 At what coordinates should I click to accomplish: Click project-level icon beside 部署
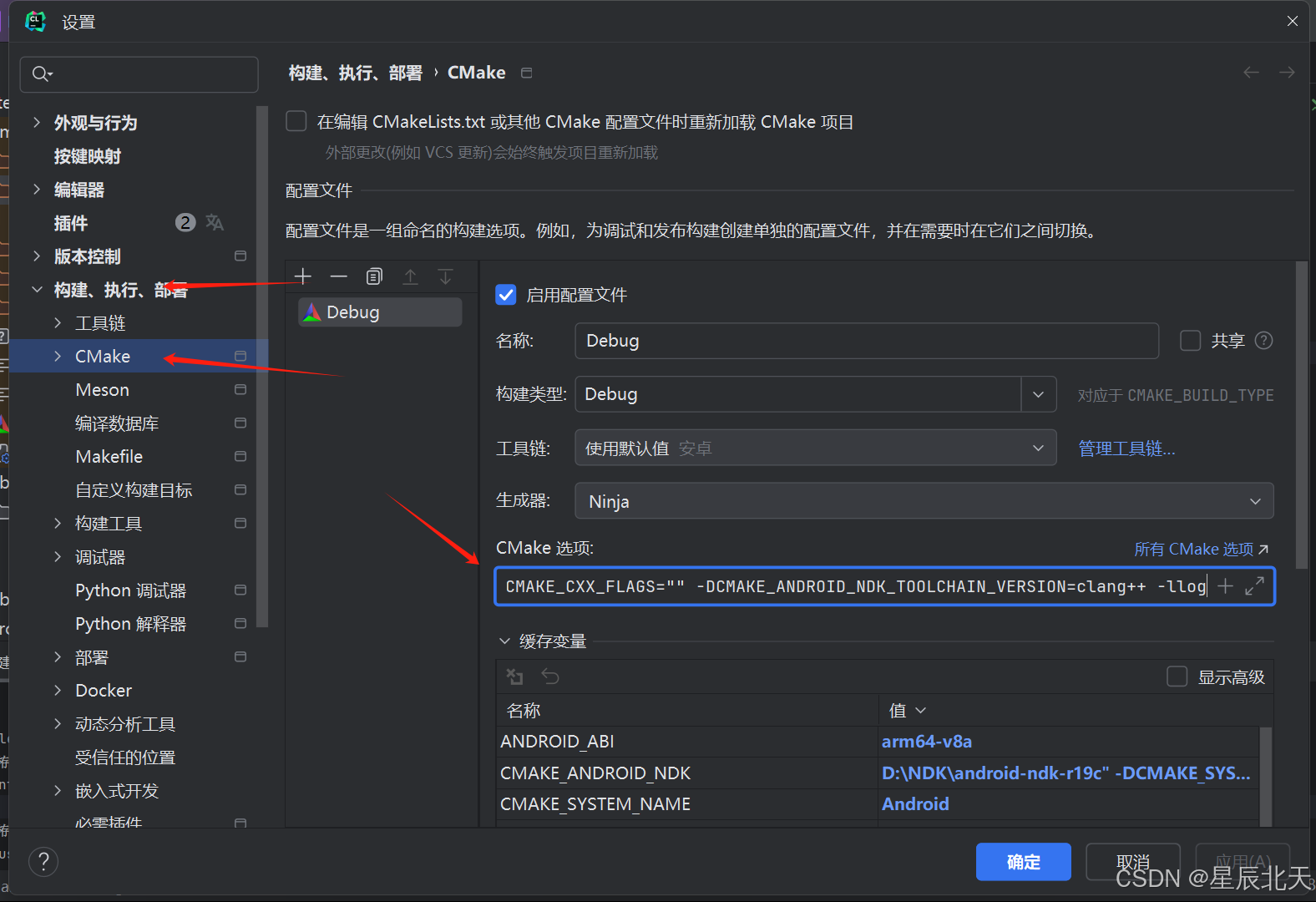240,656
